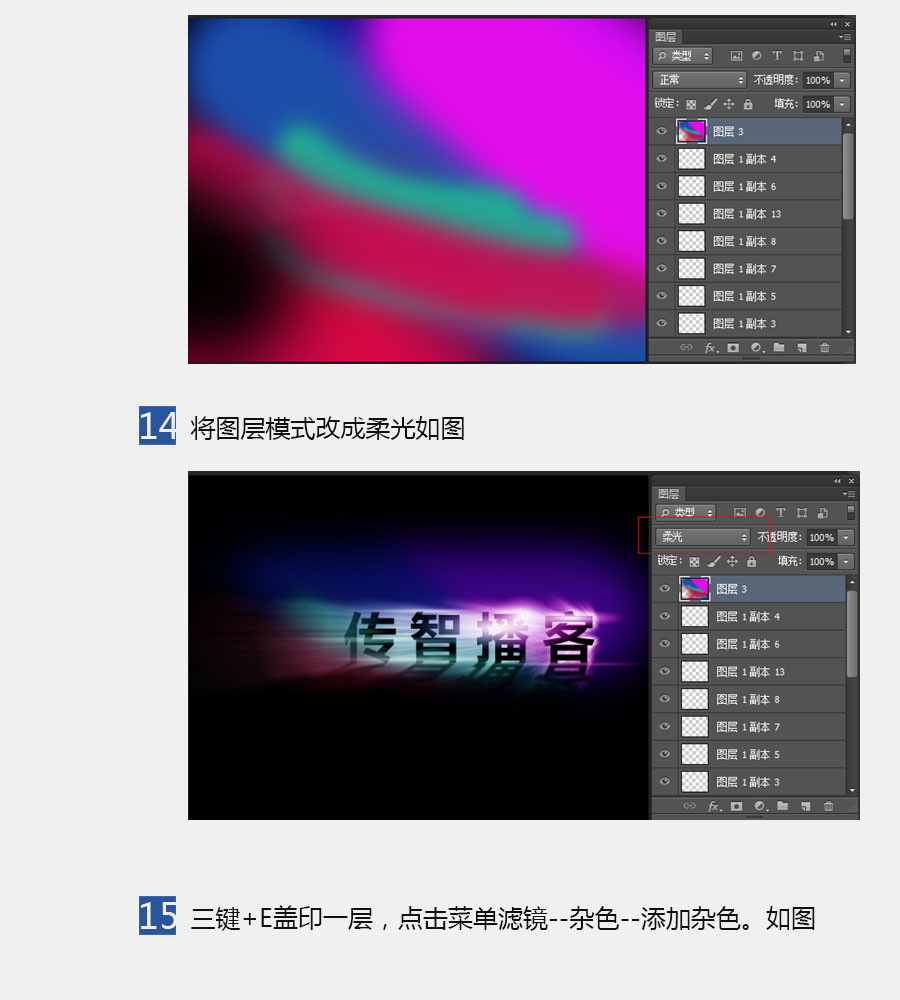
Task: Select layer 图层 1 副本 4 in lower panel
Action: point(749,617)
